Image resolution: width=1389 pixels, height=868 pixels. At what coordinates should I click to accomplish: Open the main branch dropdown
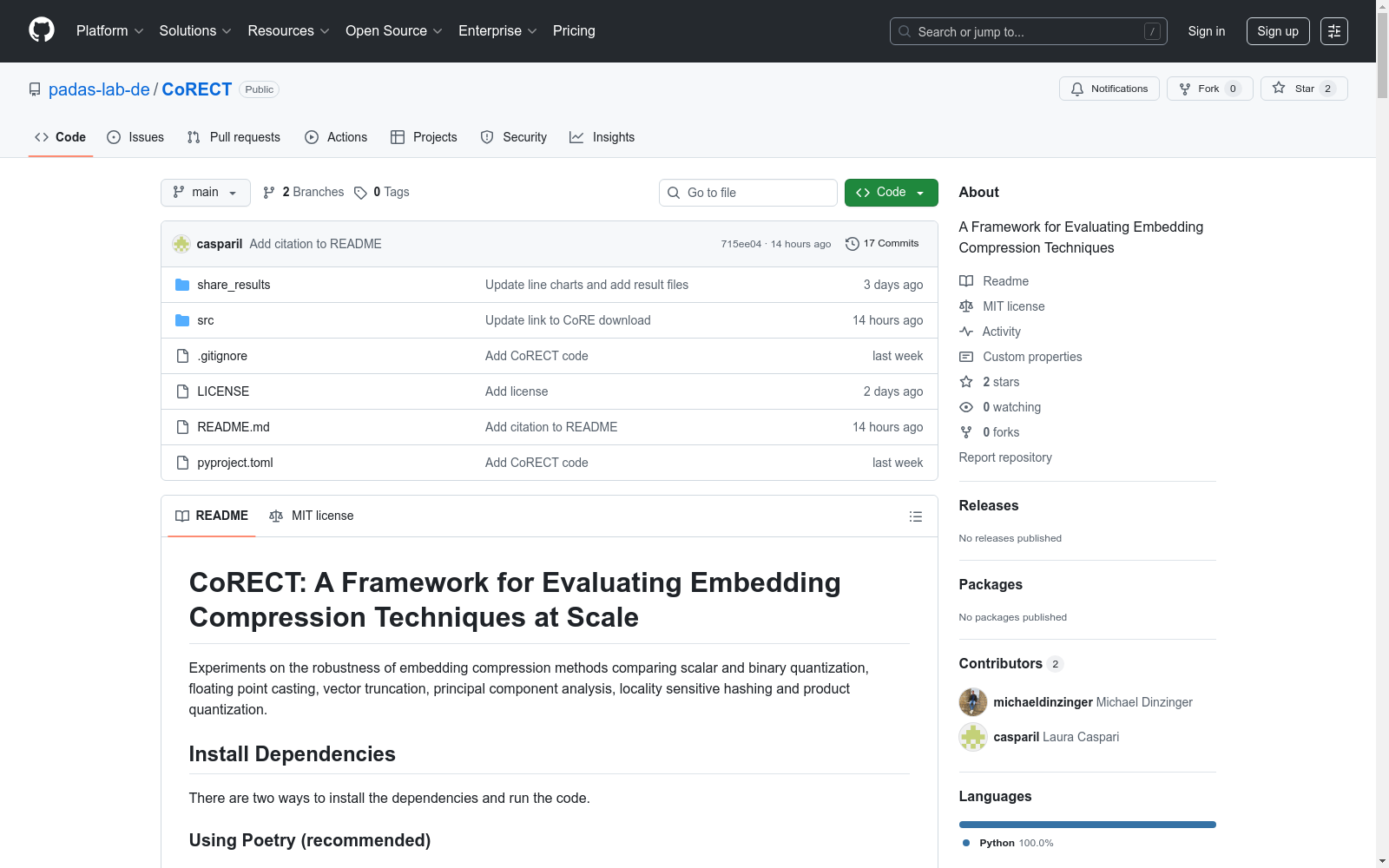[x=206, y=193]
